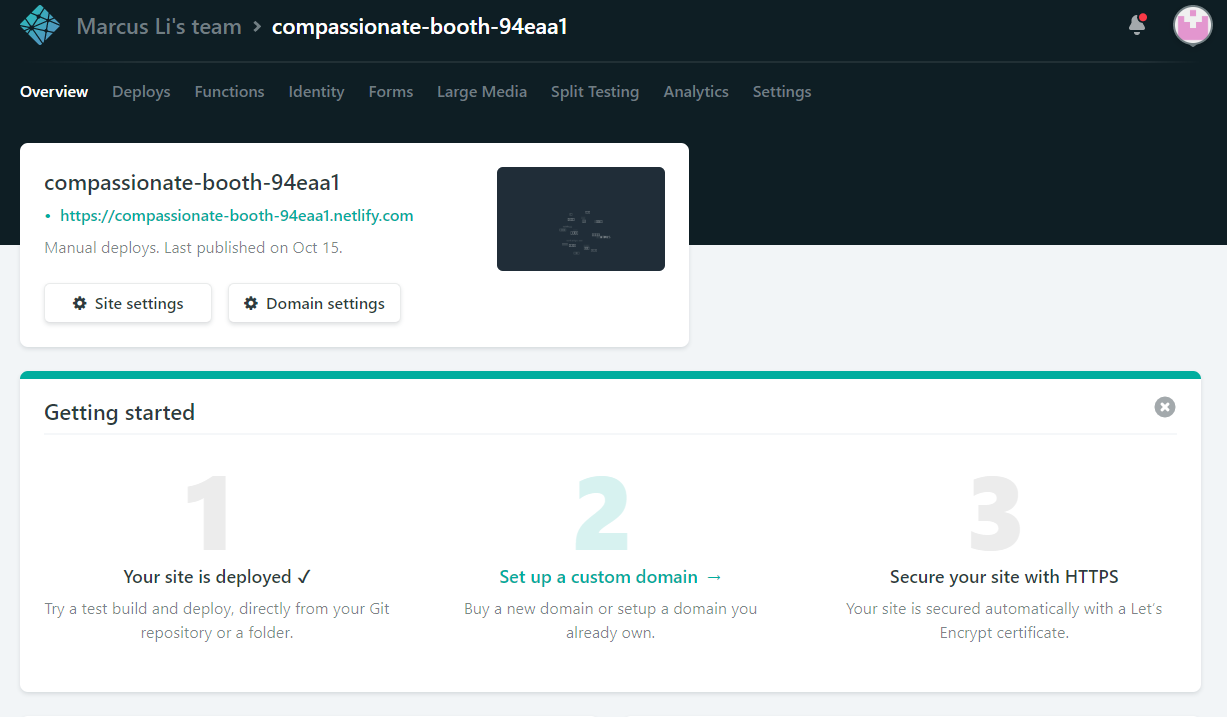The width and height of the screenshot is (1227, 717).
Task: Click the Netlify logo icon
Action: coord(40,26)
